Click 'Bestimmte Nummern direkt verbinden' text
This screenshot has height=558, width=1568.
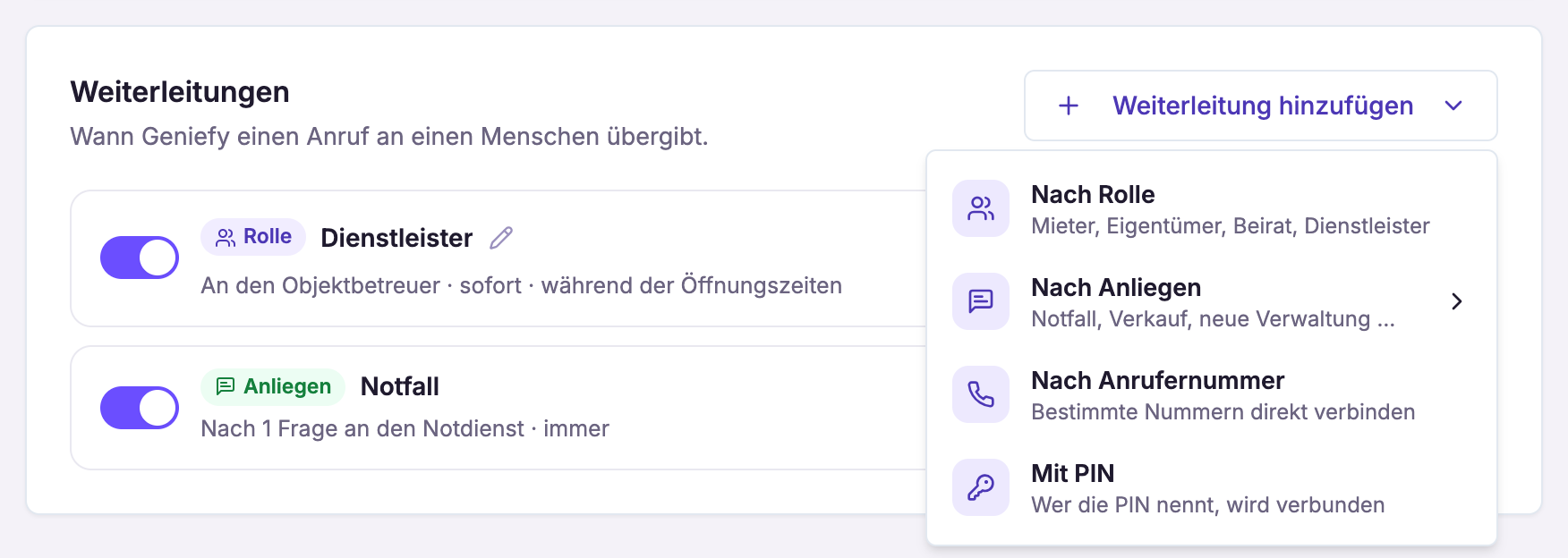click(x=1223, y=412)
